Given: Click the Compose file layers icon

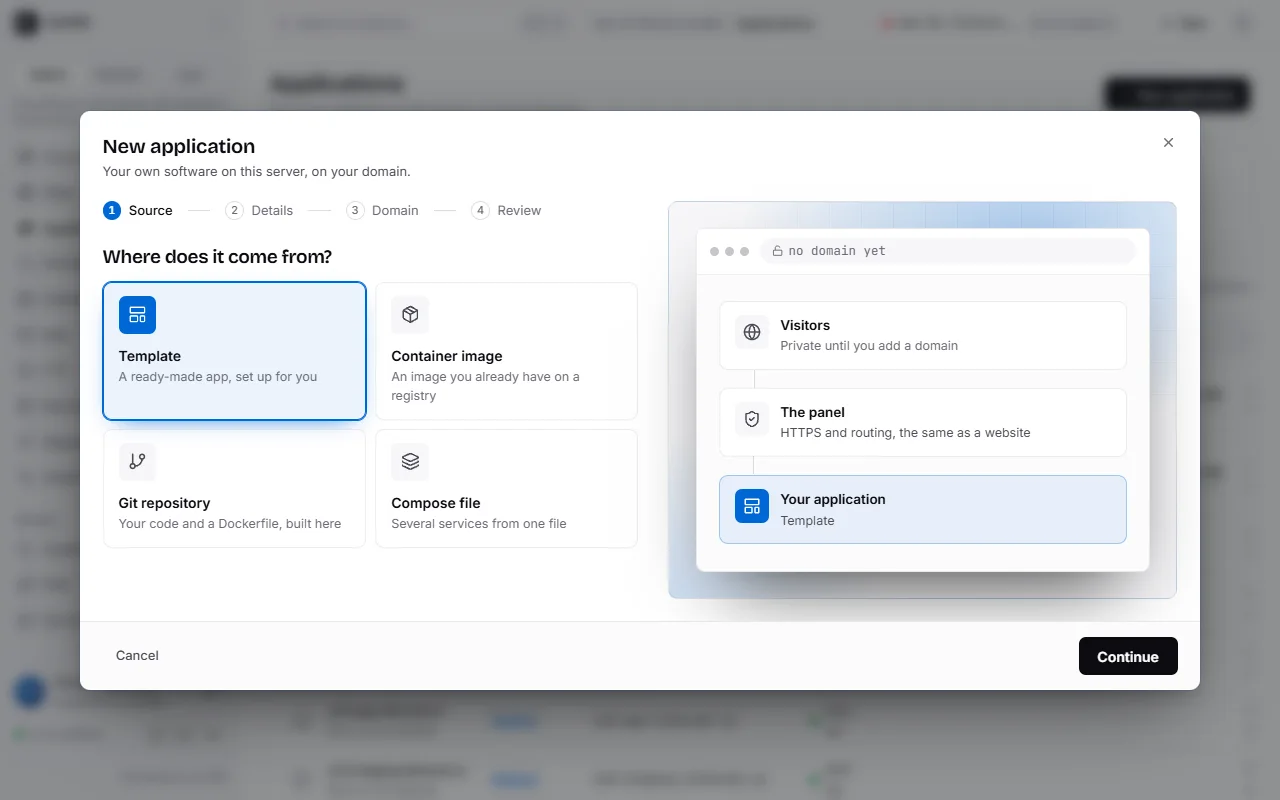Looking at the screenshot, I should 410,461.
